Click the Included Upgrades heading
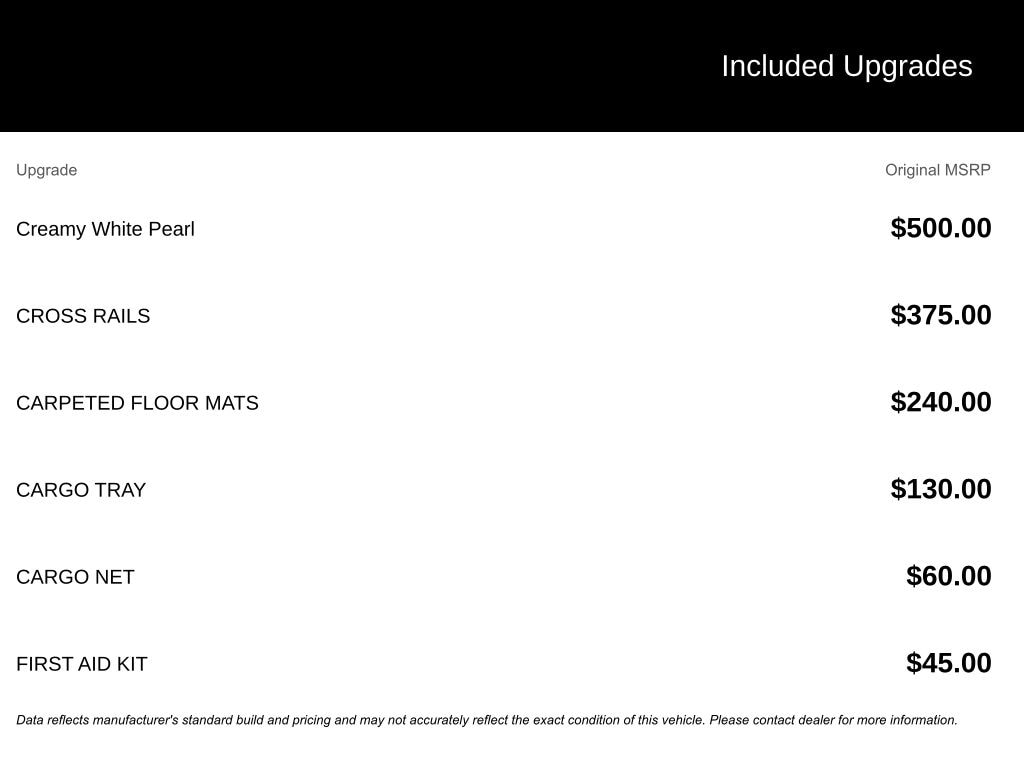The image size is (1024, 768). [846, 66]
